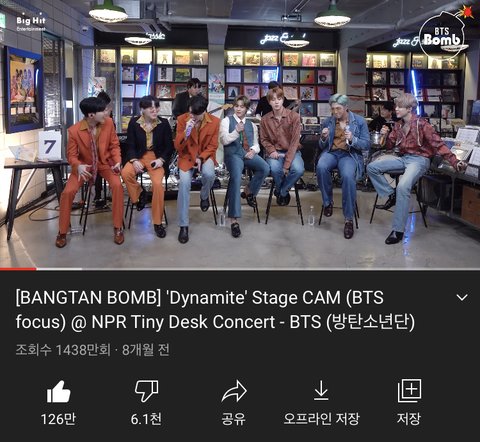This screenshot has height=442, width=480.
Task: Tap the offline download arrow icon
Action: tap(321, 390)
